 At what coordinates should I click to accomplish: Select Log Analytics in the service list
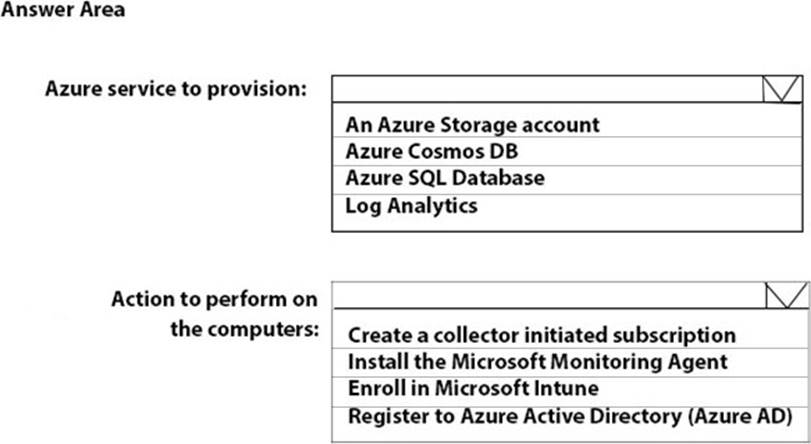(411, 206)
